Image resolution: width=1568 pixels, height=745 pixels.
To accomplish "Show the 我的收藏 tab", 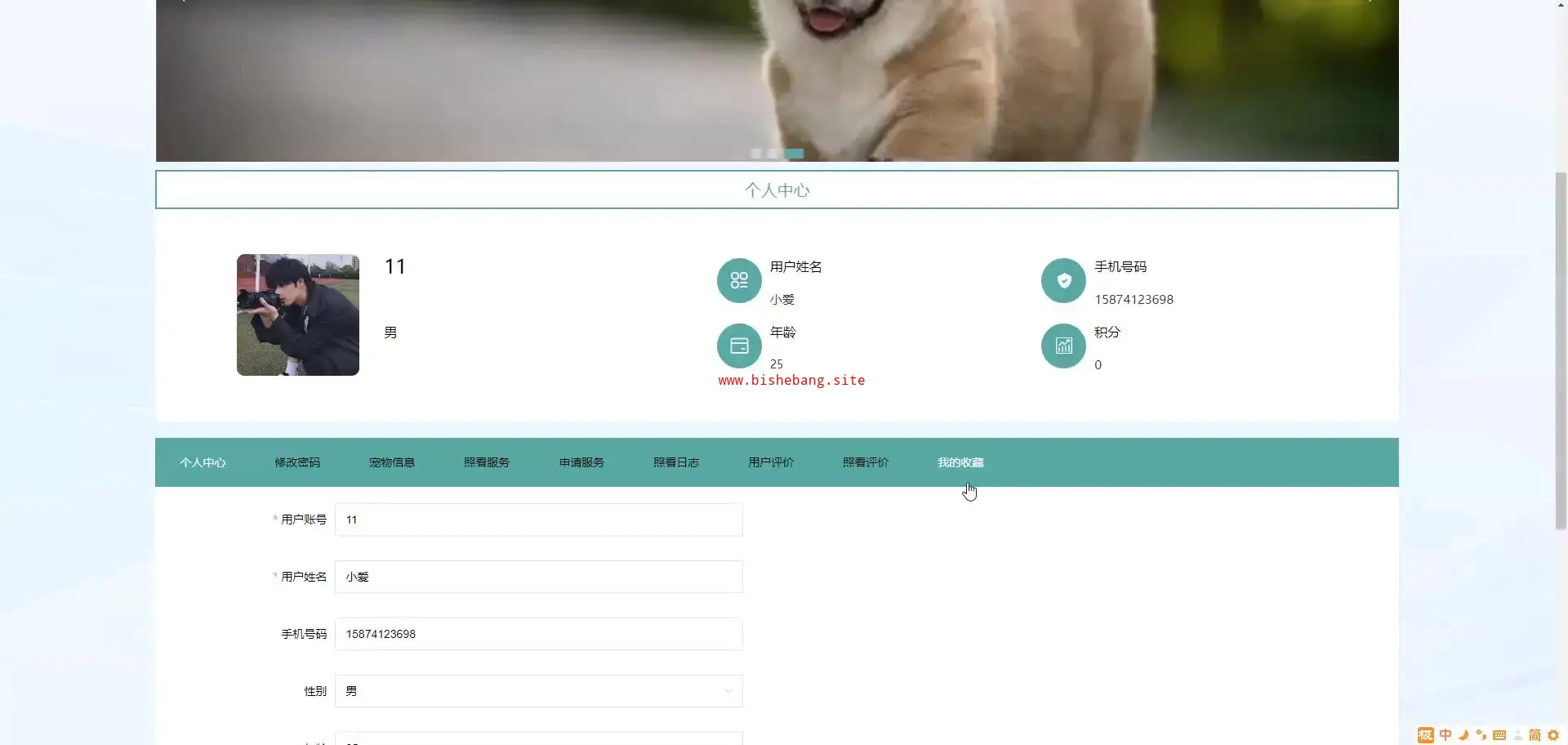I will 960,462.
